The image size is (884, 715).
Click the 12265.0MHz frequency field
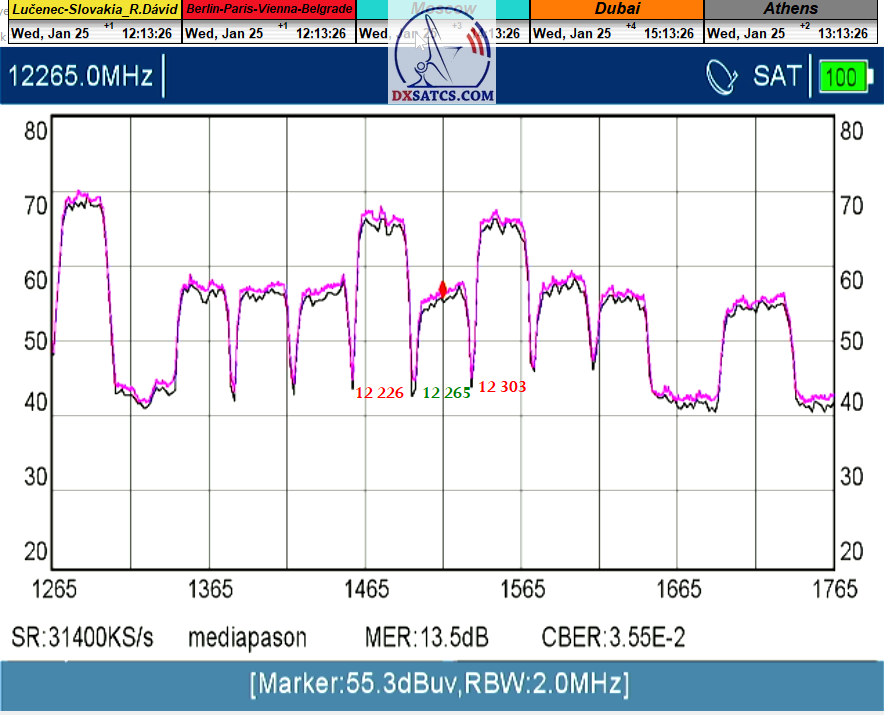[x=82, y=76]
